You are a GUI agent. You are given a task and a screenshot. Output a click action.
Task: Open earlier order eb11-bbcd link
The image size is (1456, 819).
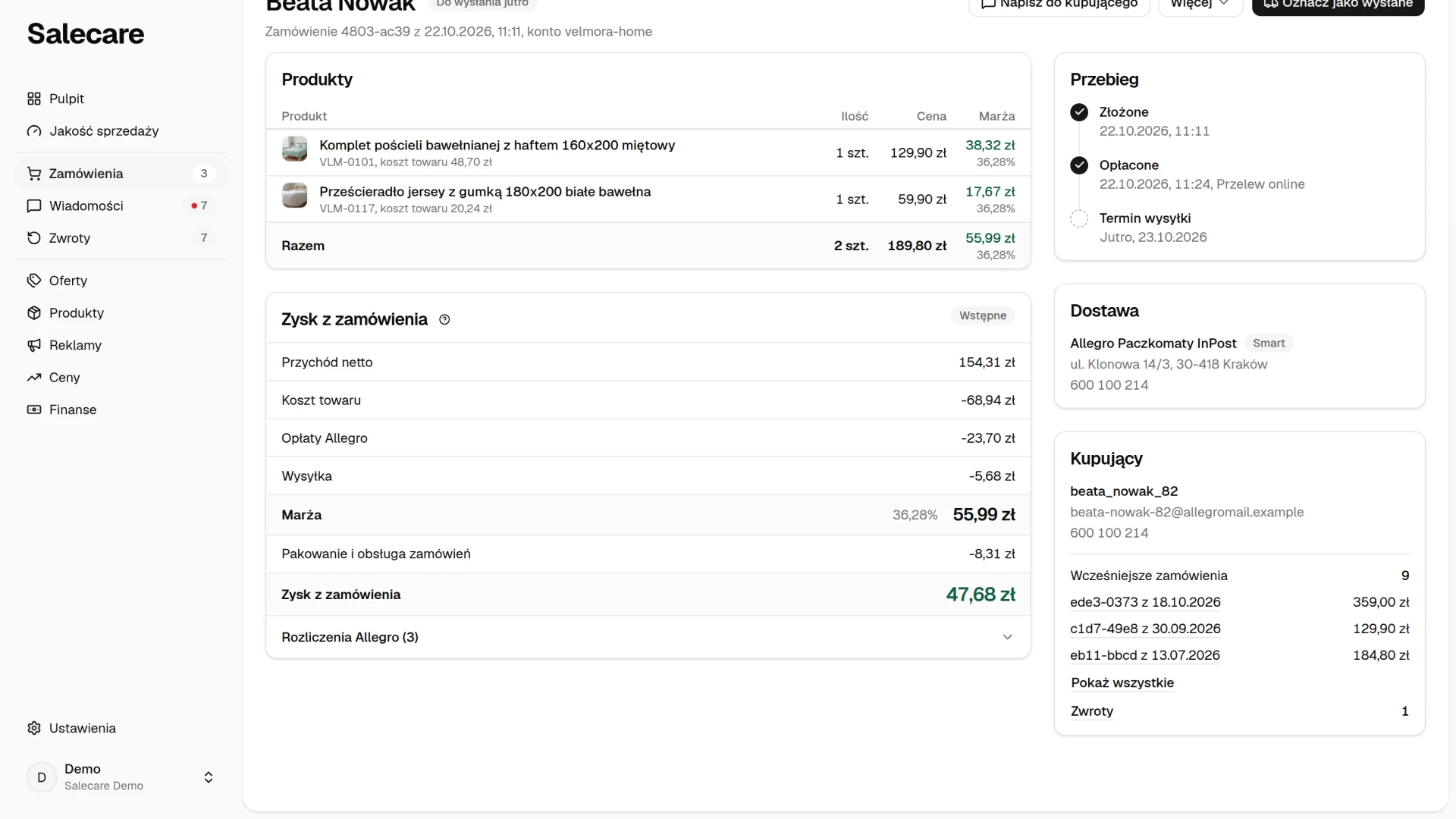[x=1145, y=655]
